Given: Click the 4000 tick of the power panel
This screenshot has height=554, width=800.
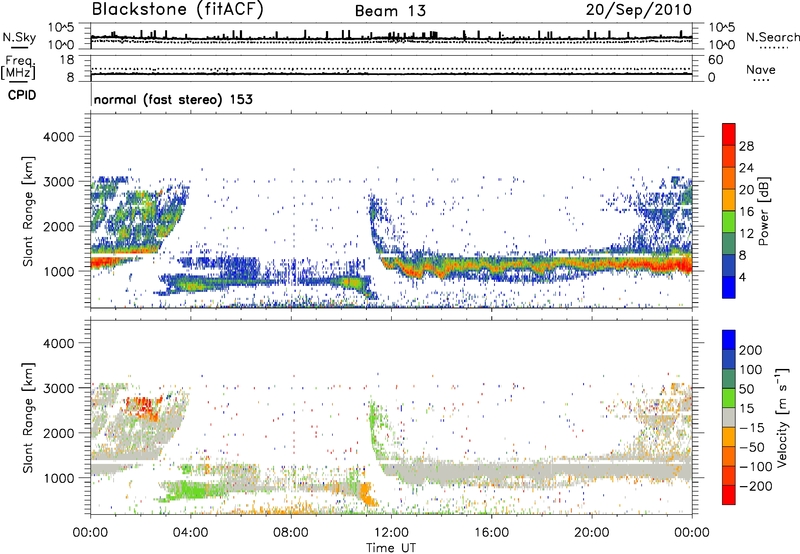Looking at the screenshot, I should [59, 137].
